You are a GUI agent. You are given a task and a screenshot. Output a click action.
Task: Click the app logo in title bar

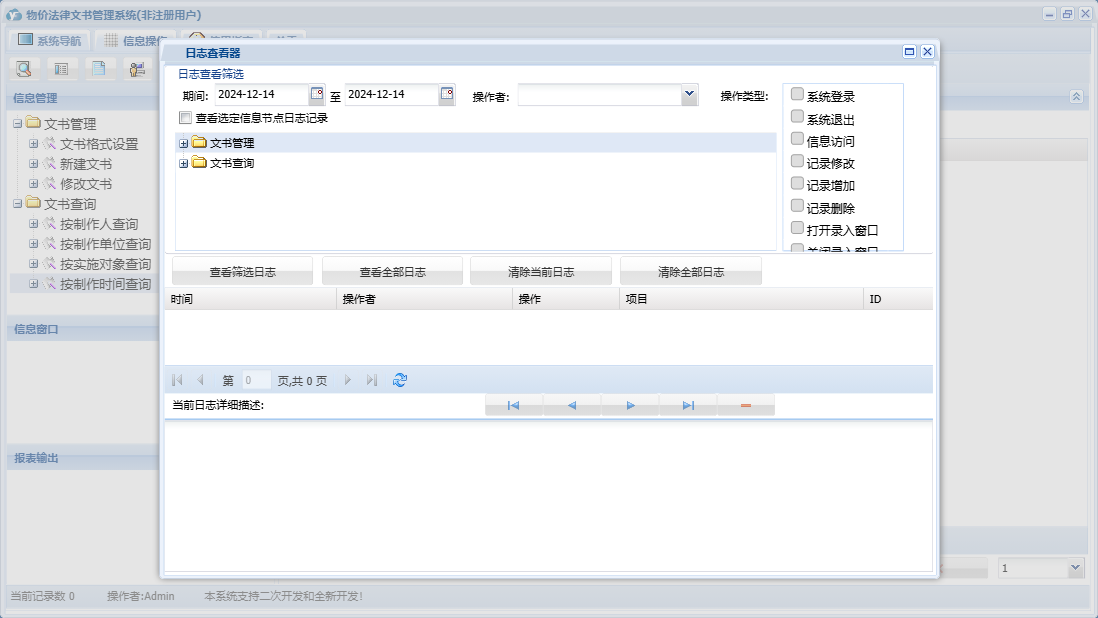(14, 15)
